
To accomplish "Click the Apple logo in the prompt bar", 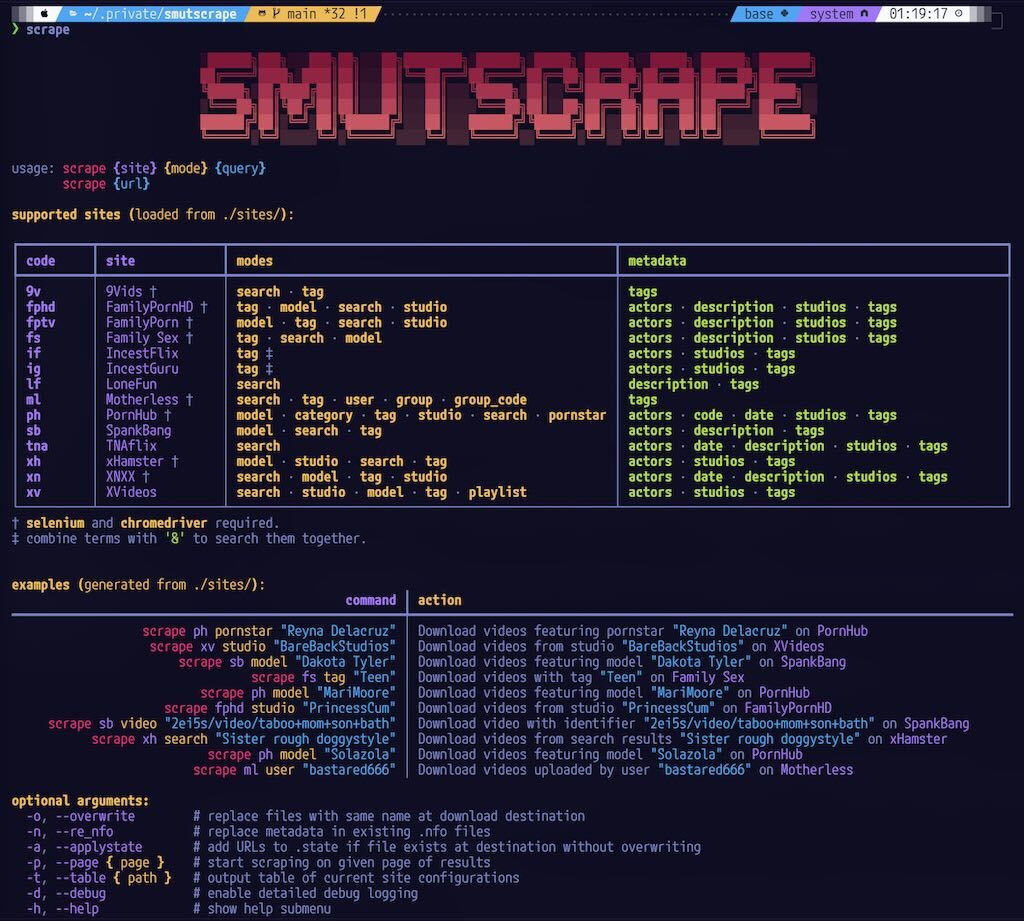I will tap(44, 13).
